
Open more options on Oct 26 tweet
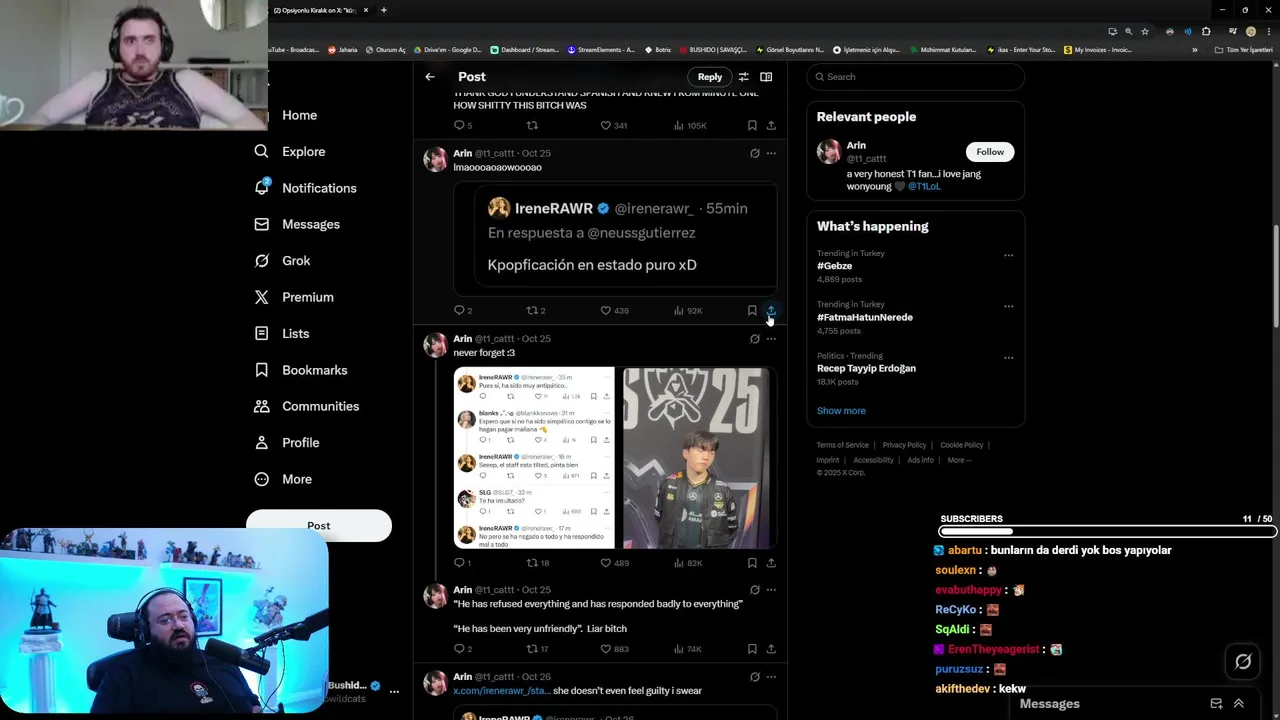771,677
